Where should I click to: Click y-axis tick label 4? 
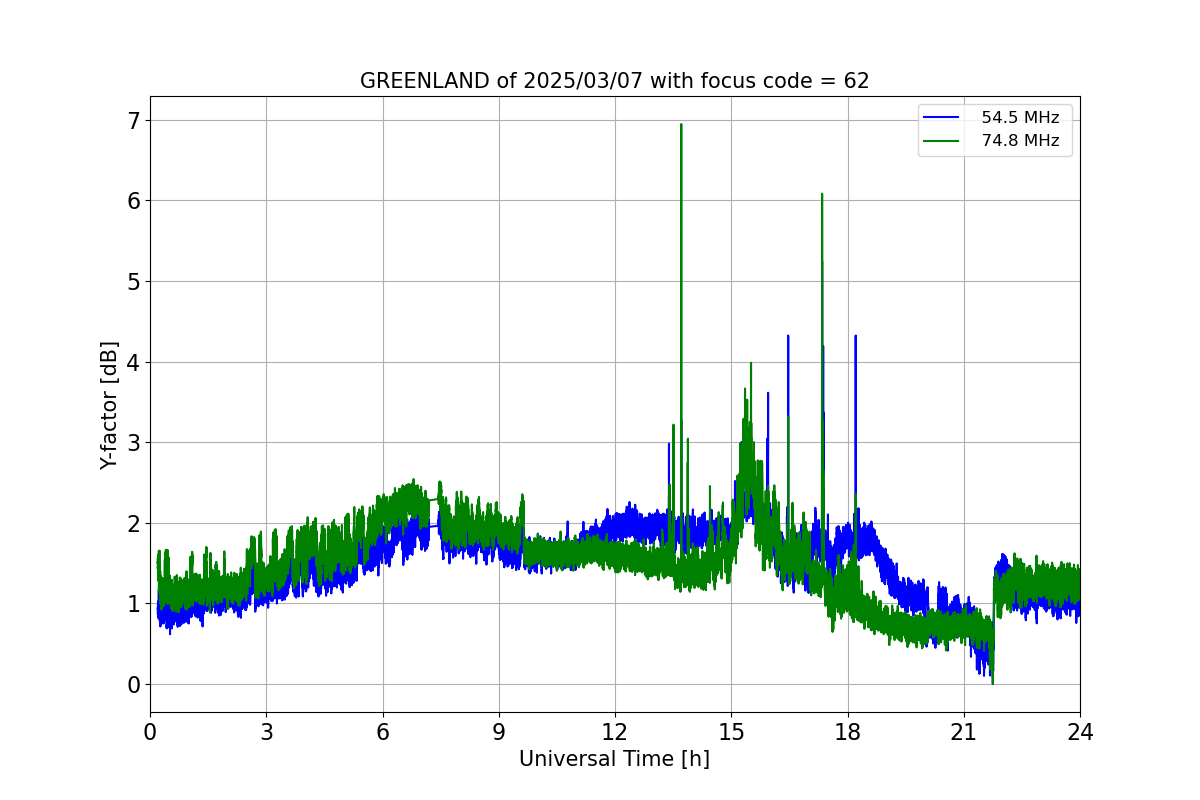134,362
